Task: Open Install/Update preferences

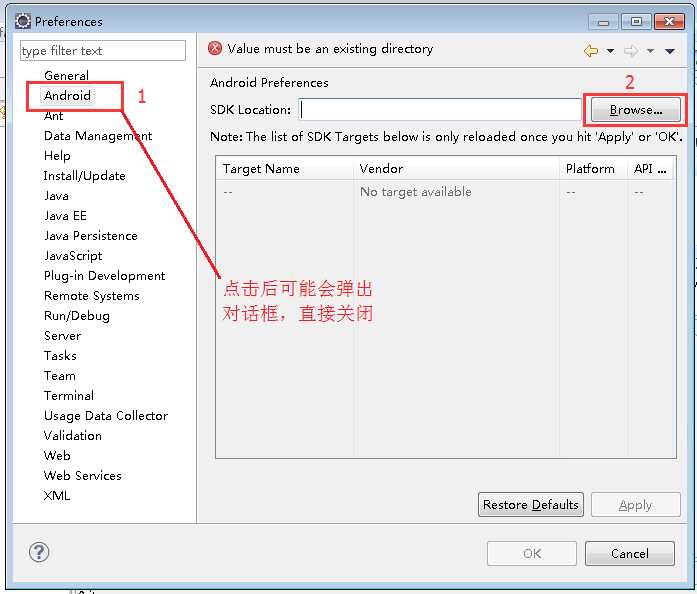Action: [84, 176]
